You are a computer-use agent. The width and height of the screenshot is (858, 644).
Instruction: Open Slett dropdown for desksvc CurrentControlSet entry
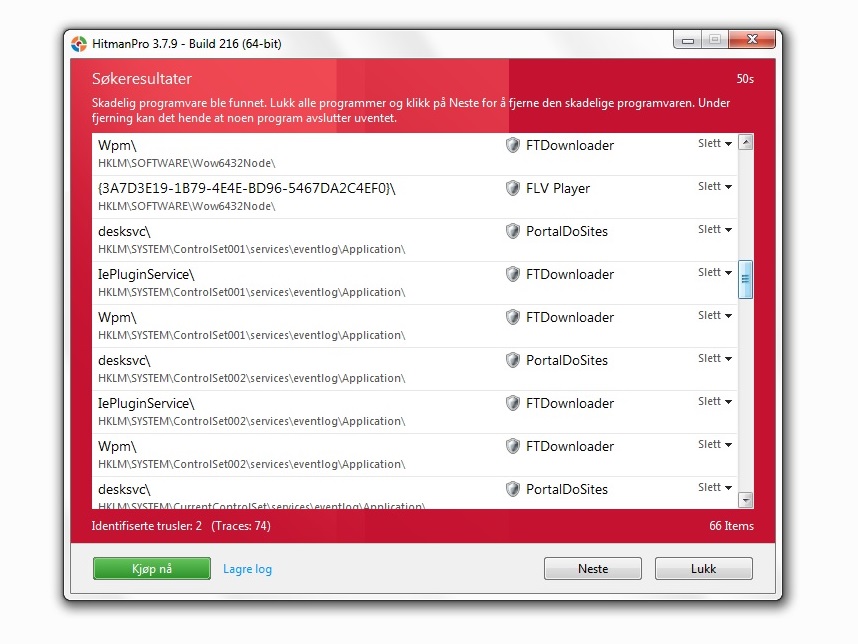tap(715, 488)
